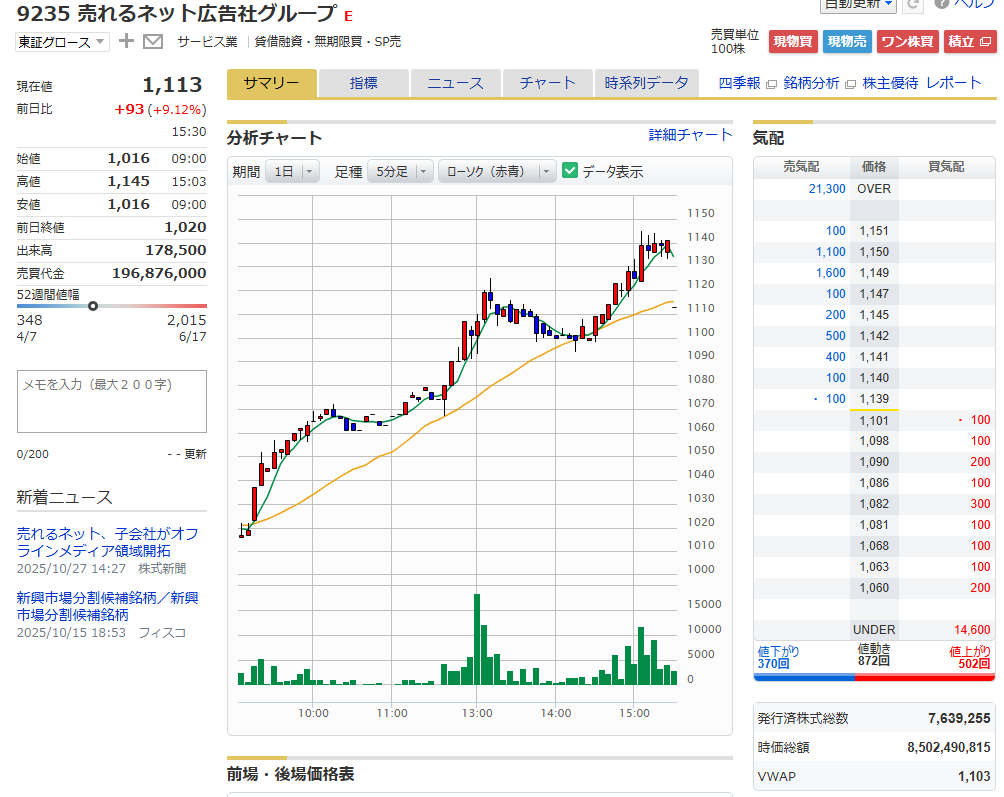Click the 更新 memo update link
This screenshot has width=1004, height=797.
[x=195, y=454]
